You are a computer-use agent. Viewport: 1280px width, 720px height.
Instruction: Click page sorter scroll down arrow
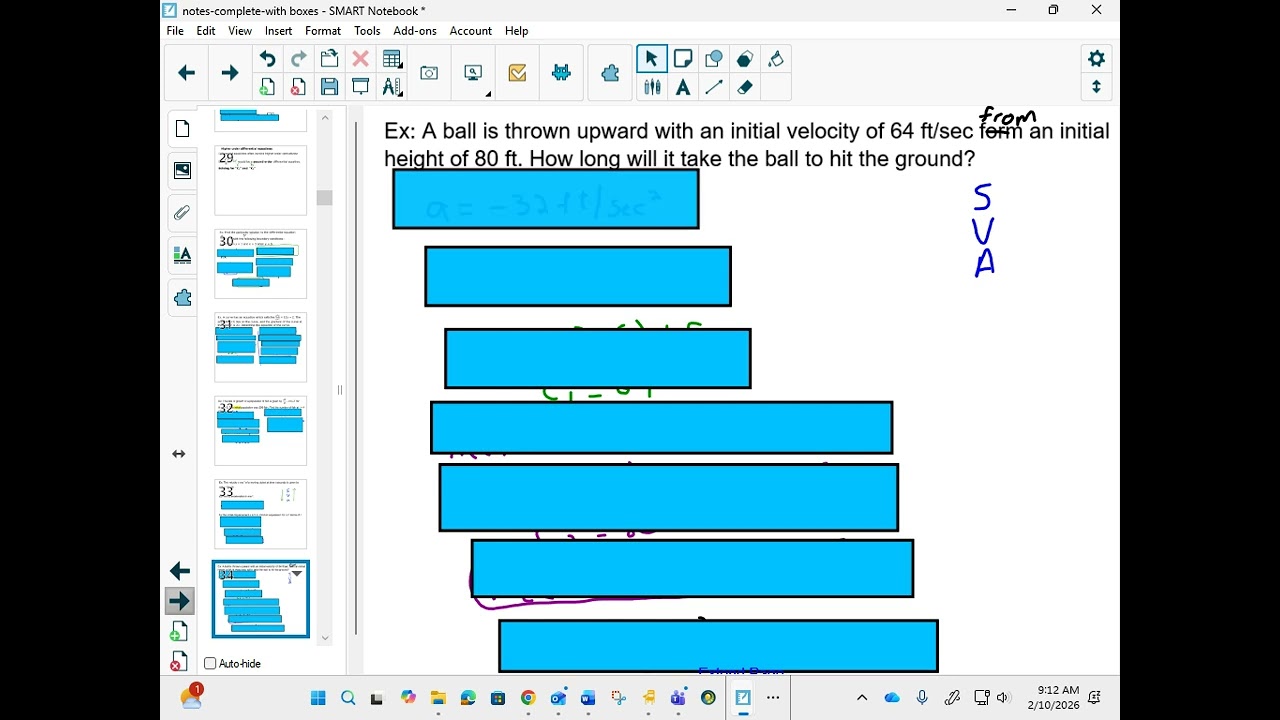pyautogui.click(x=325, y=637)
